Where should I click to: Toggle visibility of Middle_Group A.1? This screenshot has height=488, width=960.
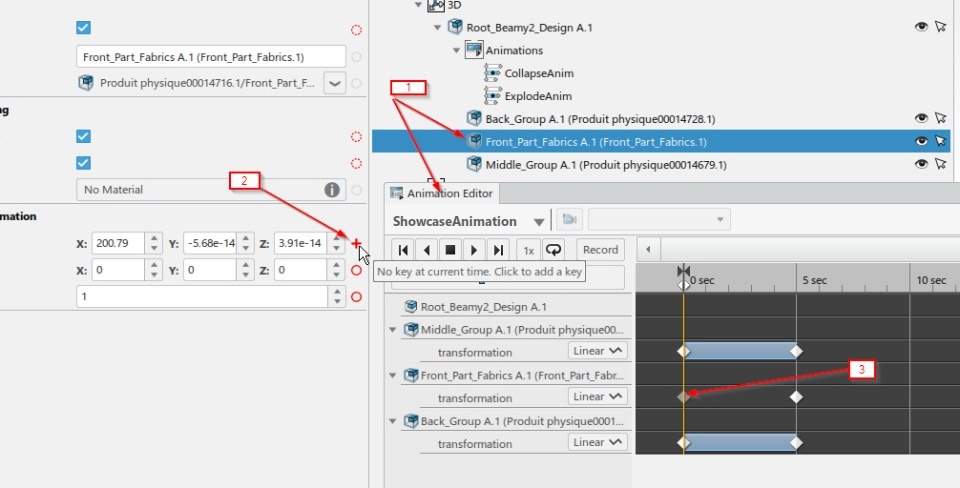click(x=921, y=164)
